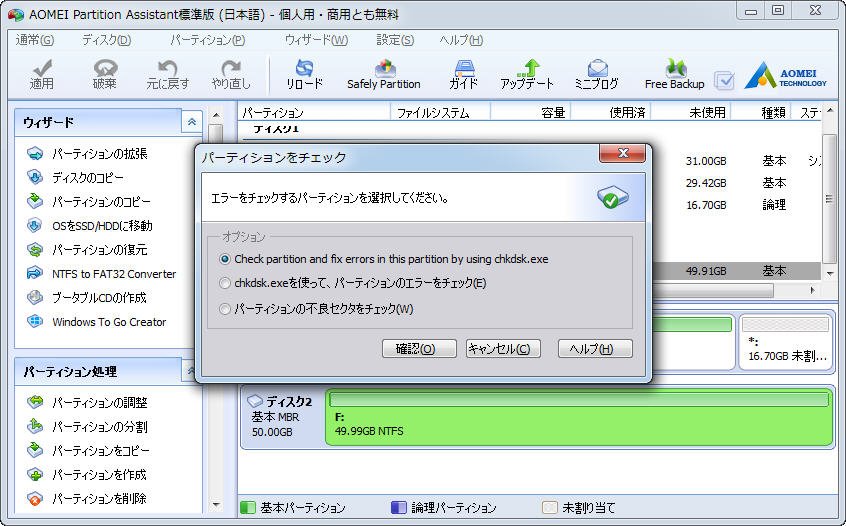
Task: Select the ディスク2 disk label
Action: [281, 416]
